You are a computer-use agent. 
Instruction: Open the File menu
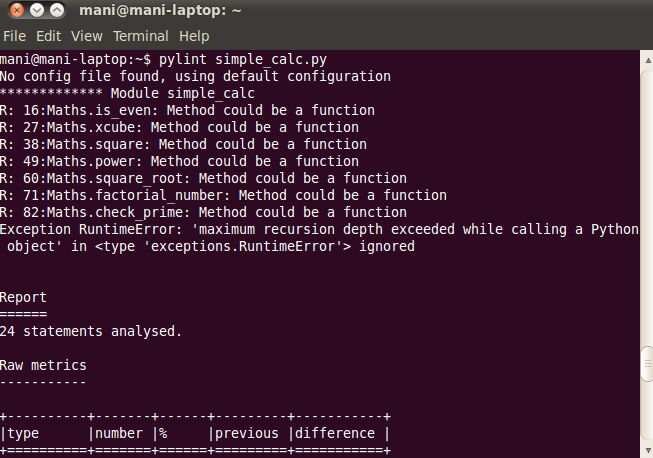coord(14,36)
